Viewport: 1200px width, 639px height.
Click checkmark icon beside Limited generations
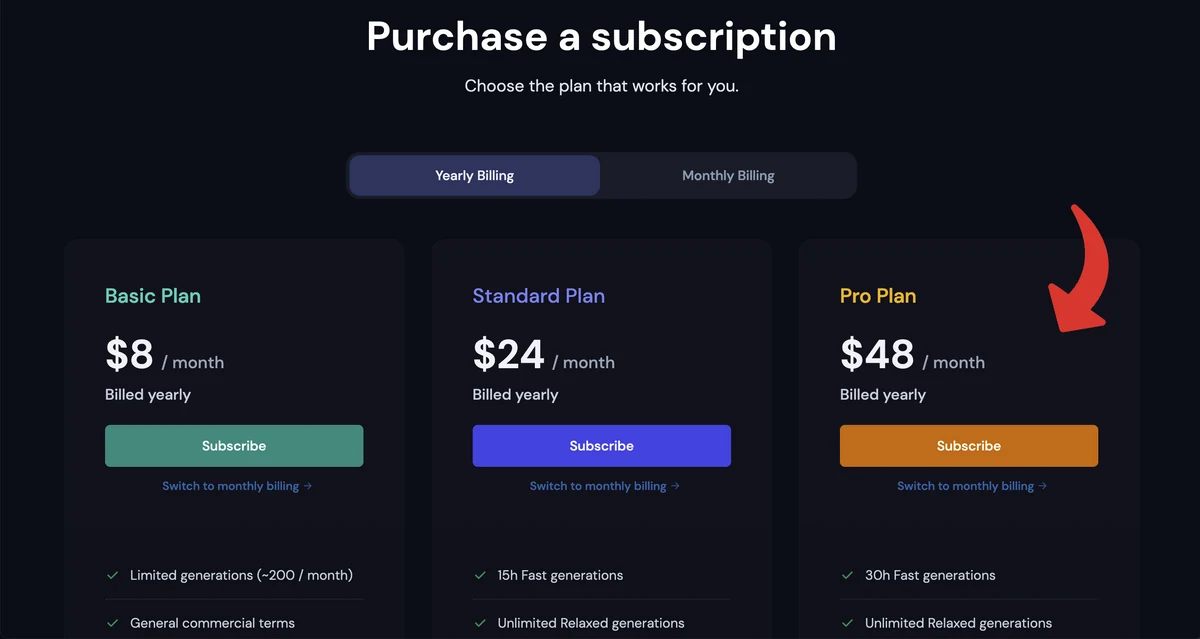tap(112, 575)
